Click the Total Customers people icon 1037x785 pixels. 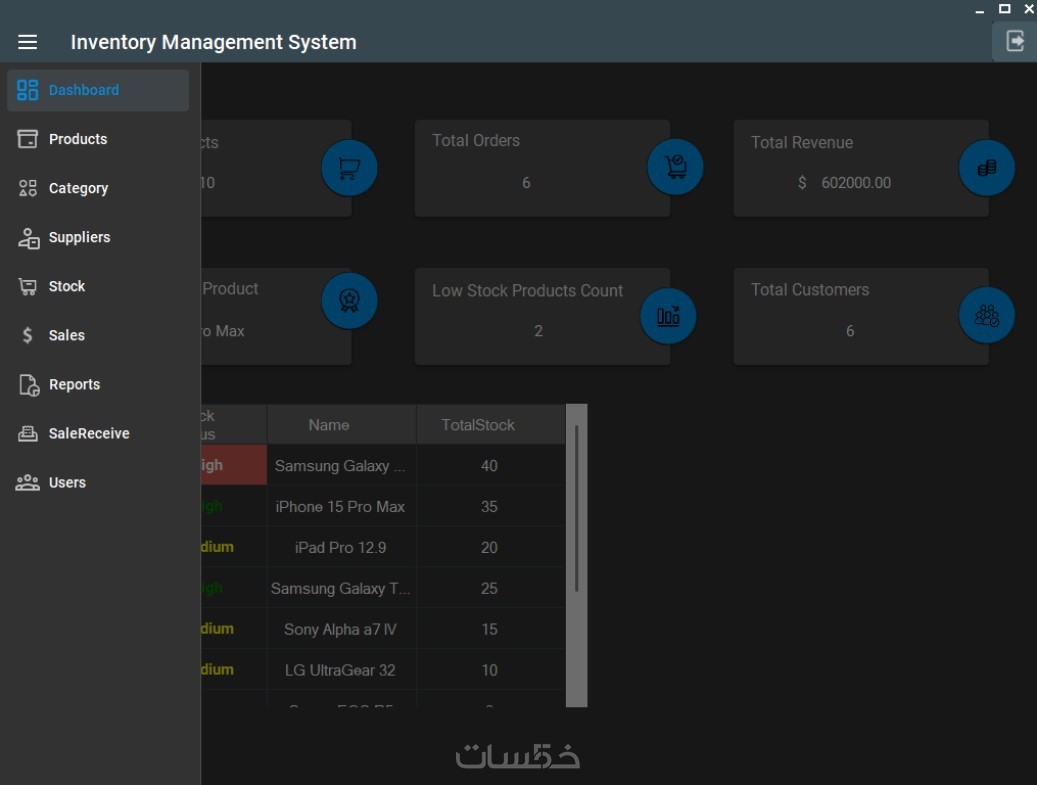coord(986,315)
